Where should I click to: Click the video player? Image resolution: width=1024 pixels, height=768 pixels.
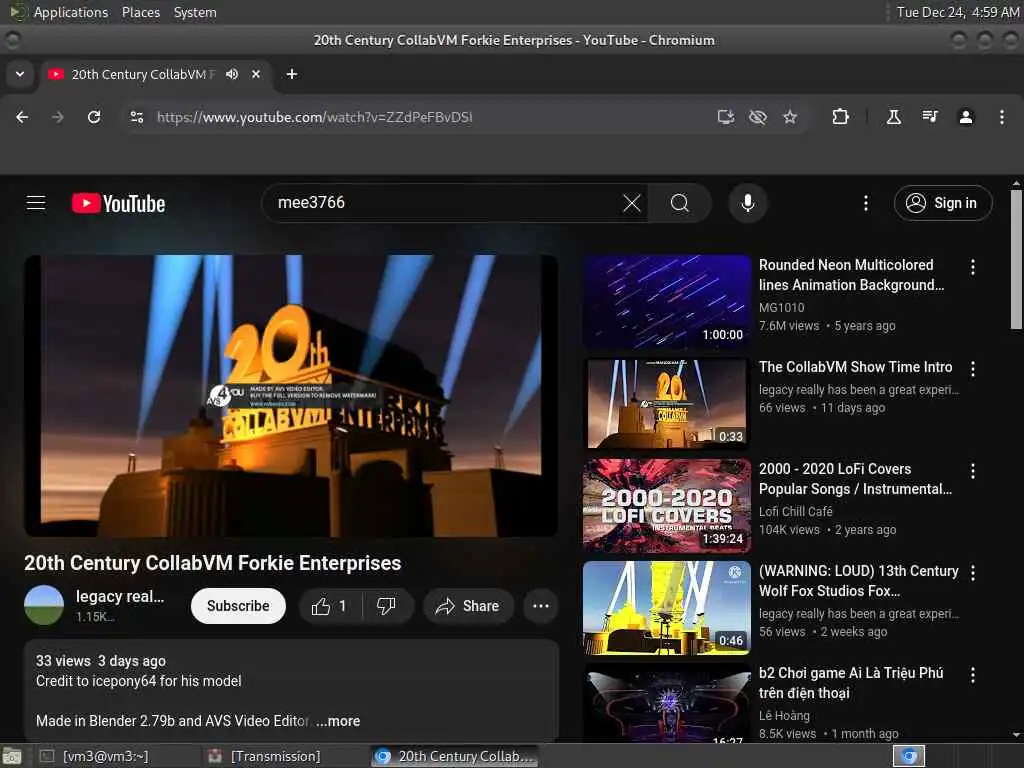(291, 395)
